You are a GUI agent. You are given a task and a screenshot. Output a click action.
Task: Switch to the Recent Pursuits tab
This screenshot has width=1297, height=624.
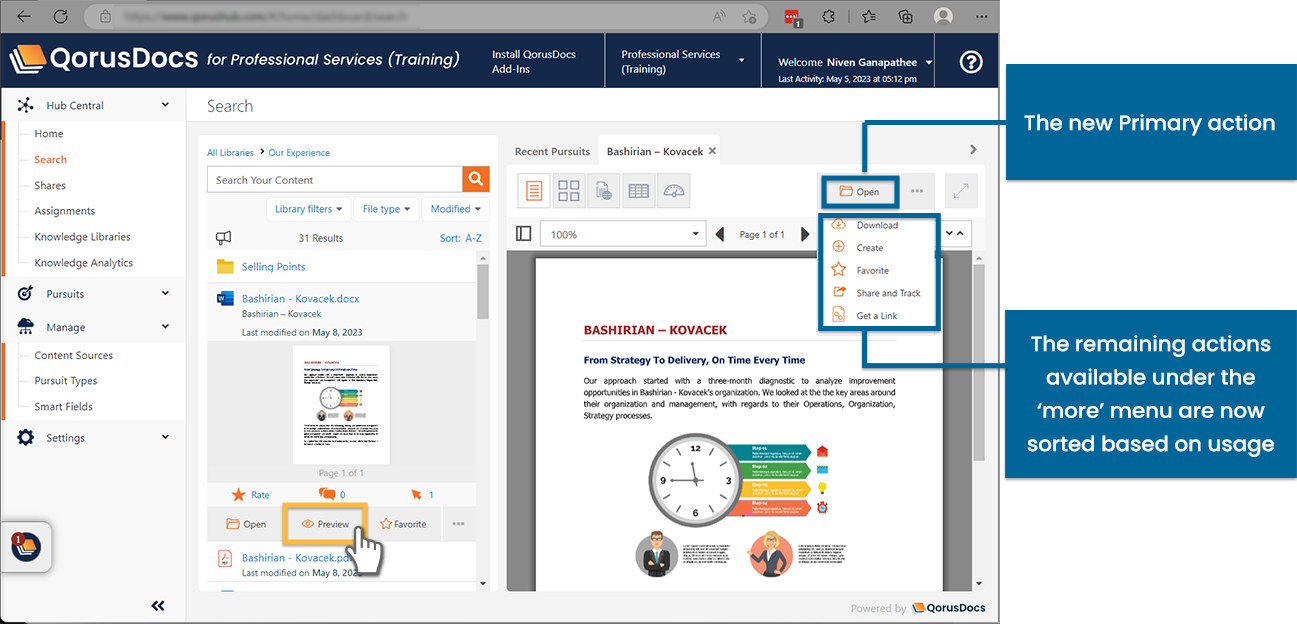[x=552, y=151]
